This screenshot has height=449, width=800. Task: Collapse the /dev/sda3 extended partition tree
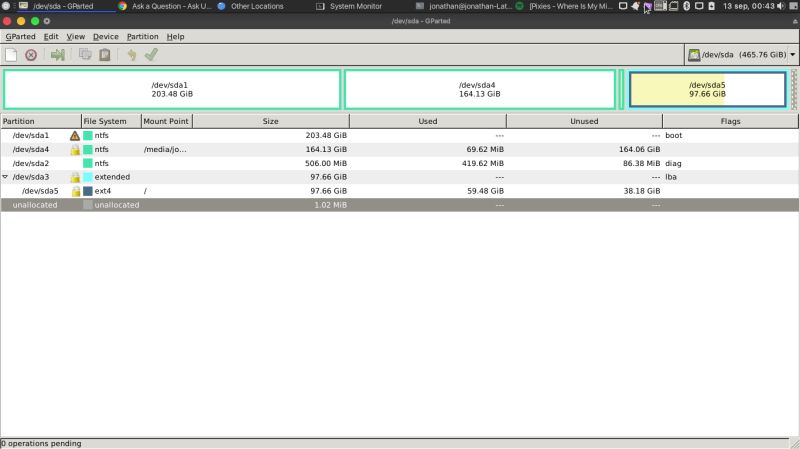point(5,177)
